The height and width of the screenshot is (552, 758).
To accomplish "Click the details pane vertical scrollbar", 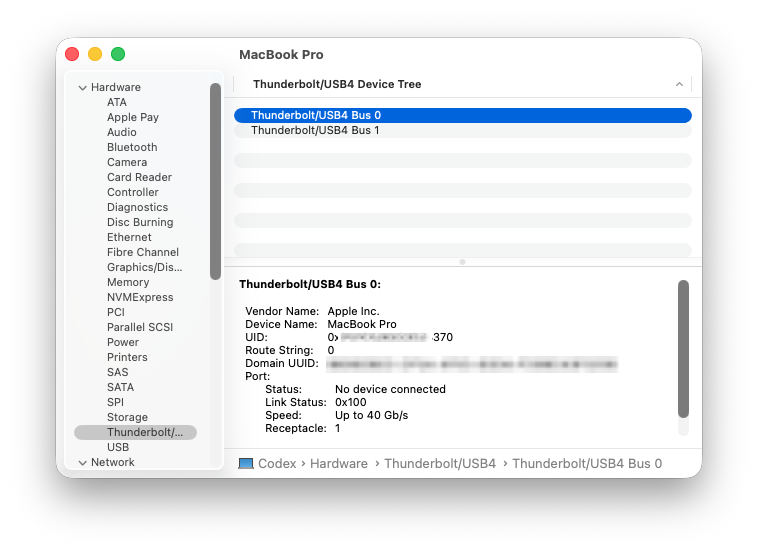I will (683, 348).
